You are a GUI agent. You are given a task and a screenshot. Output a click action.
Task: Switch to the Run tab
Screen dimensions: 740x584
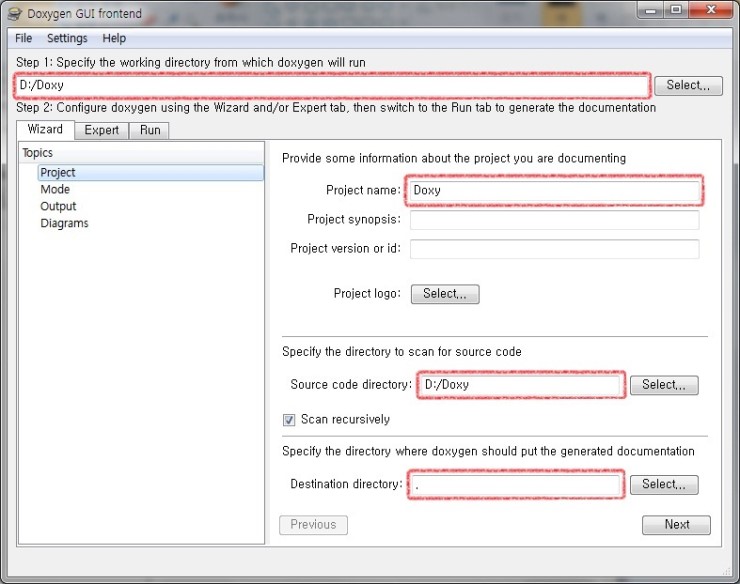pyautogui.click(x=150, y=130)
